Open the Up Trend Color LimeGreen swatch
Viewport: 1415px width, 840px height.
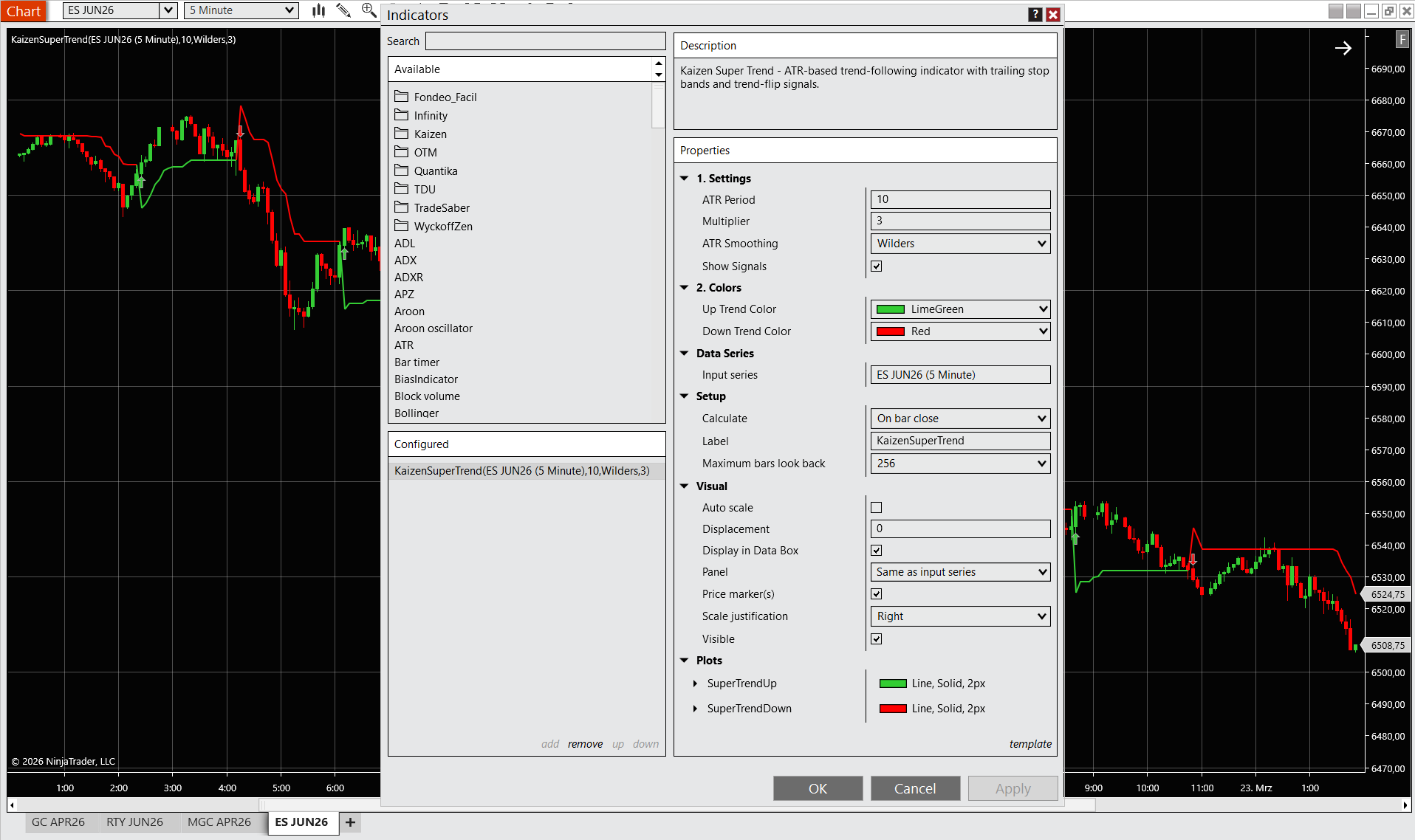tap(960, 309)
